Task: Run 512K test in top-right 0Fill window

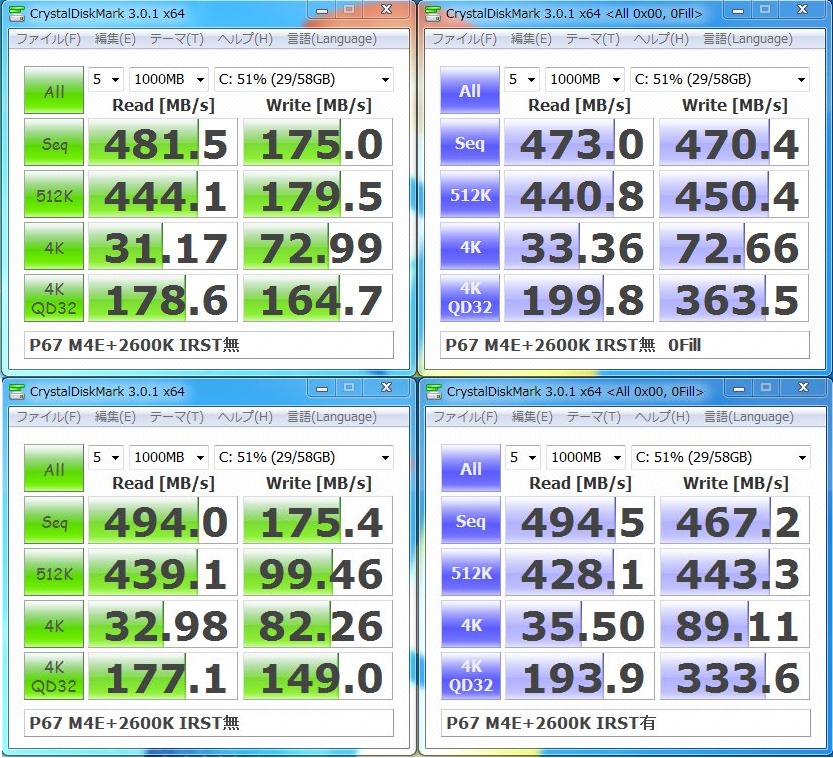Action: (470, 194)
